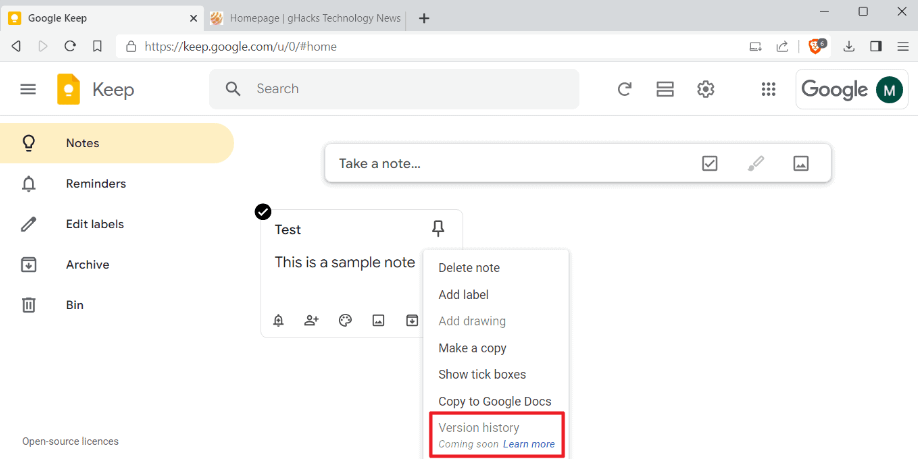Reload the browser page

pyautogui.click(x=70, y=46)
